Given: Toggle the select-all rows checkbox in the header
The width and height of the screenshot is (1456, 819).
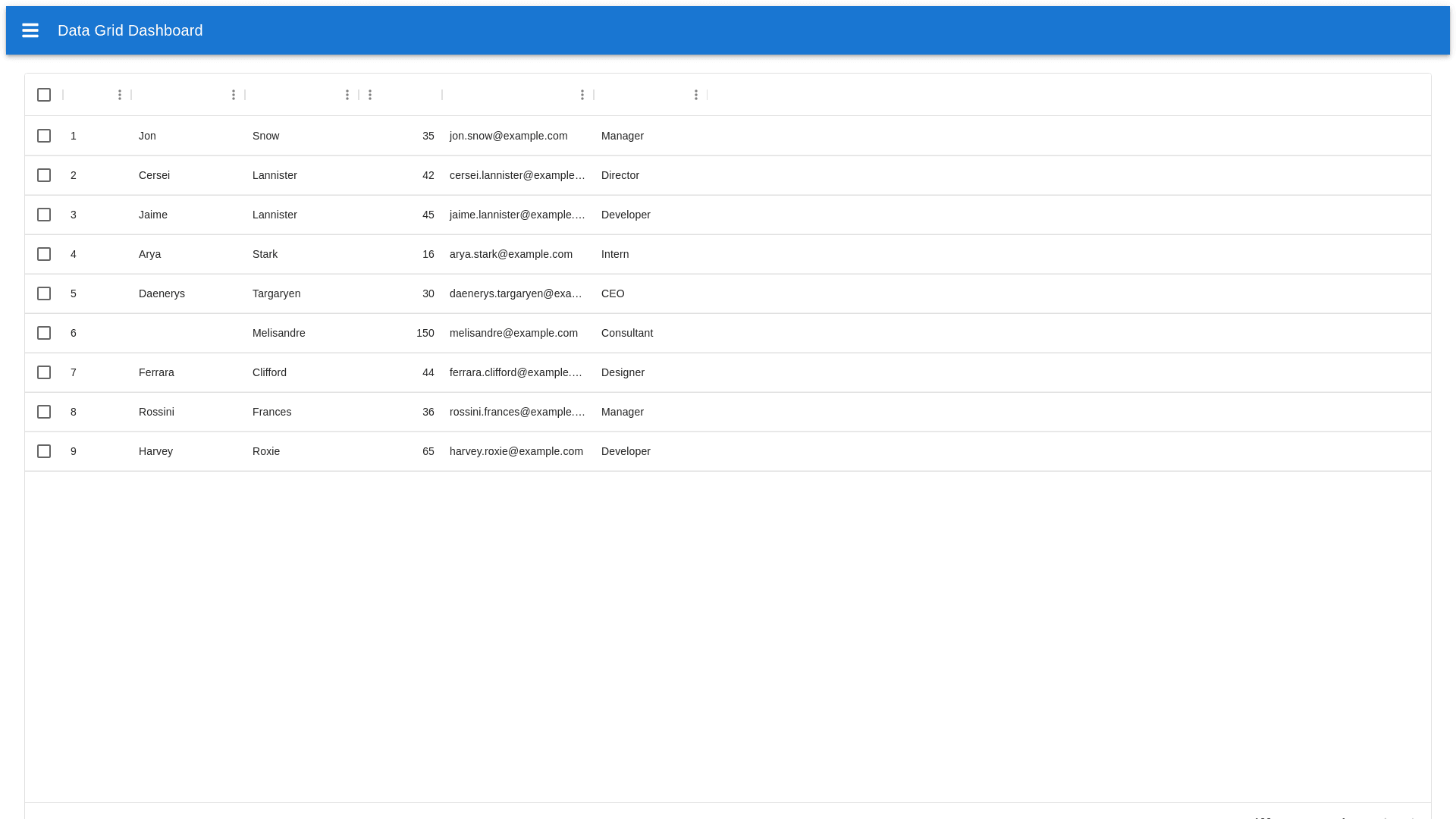Looking at the screenshot, I should tap(44, 95).
